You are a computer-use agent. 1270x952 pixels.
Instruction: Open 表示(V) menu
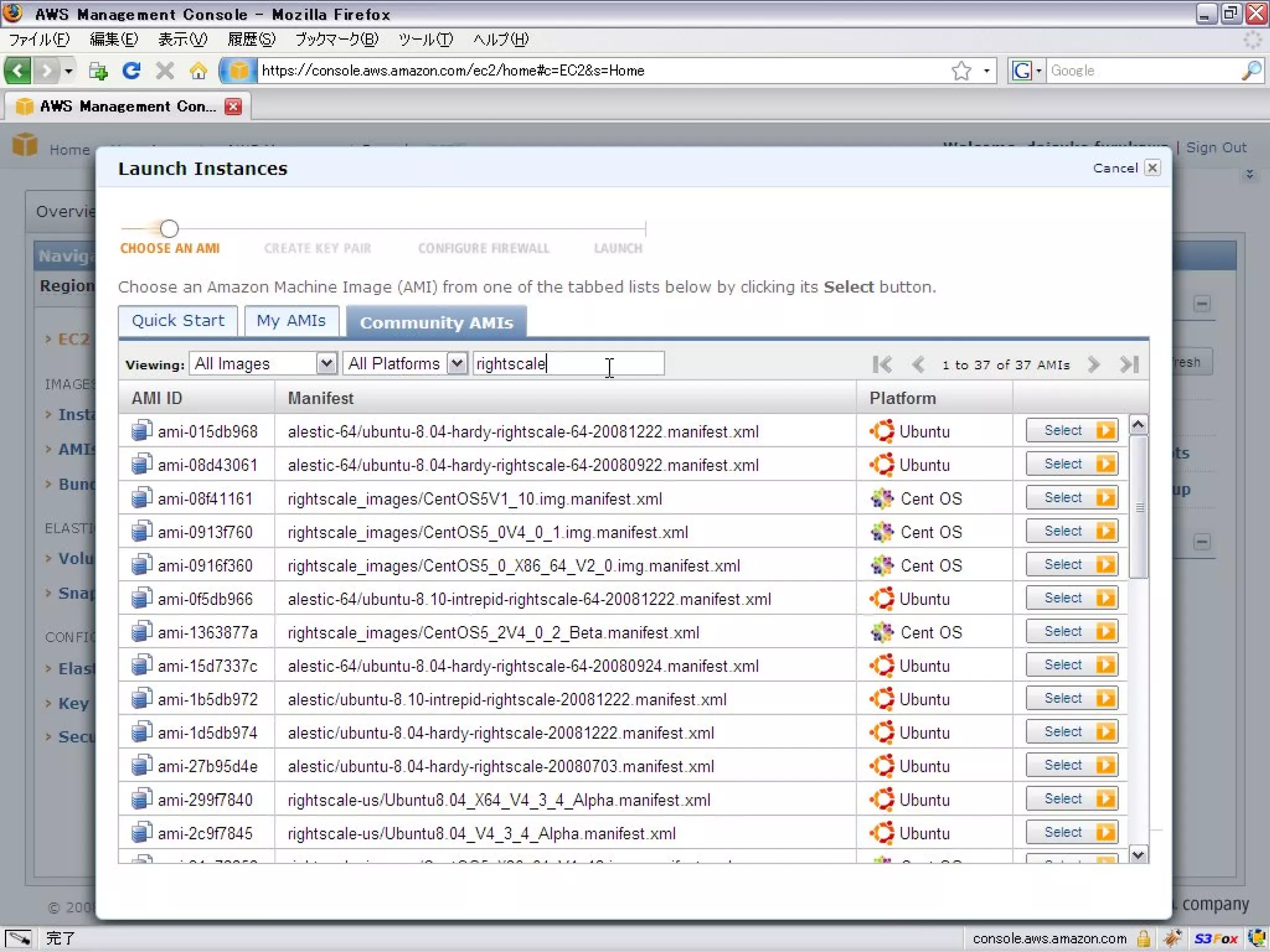(182, 40)
